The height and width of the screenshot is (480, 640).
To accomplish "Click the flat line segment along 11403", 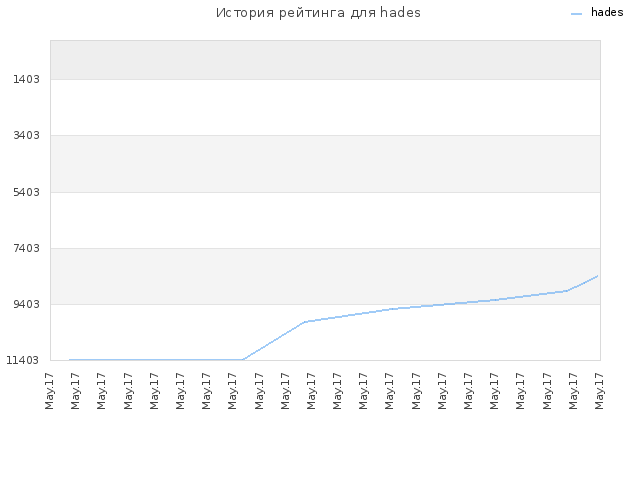I will [x=156, y=360].
